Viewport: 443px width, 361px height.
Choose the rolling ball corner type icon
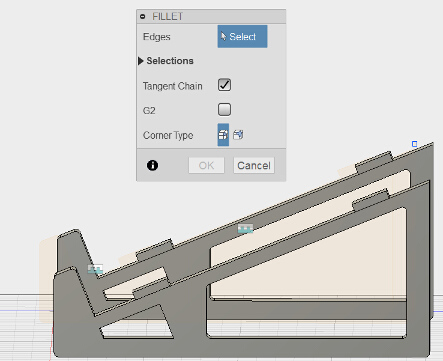223,135
